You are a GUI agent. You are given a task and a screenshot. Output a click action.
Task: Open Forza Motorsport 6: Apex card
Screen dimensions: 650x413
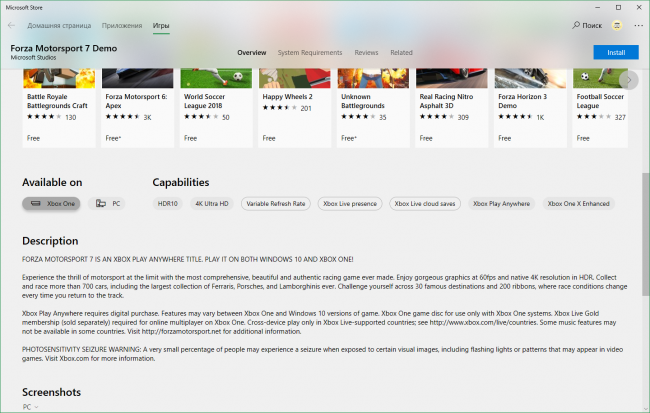pos(138,108)
